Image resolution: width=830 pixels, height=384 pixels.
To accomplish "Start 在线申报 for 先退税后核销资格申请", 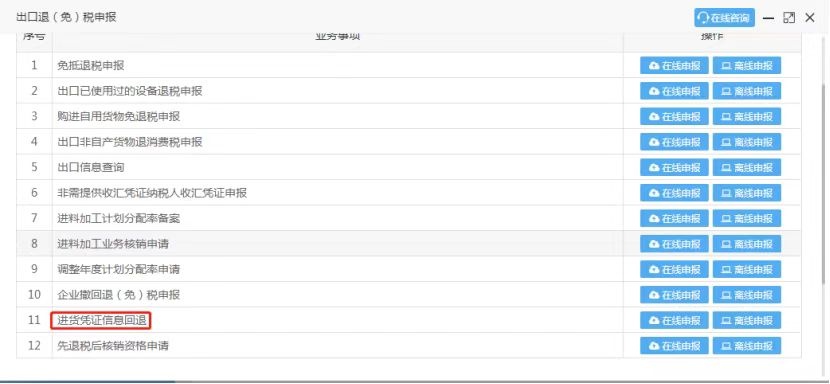I will click(x=674, y=346).
